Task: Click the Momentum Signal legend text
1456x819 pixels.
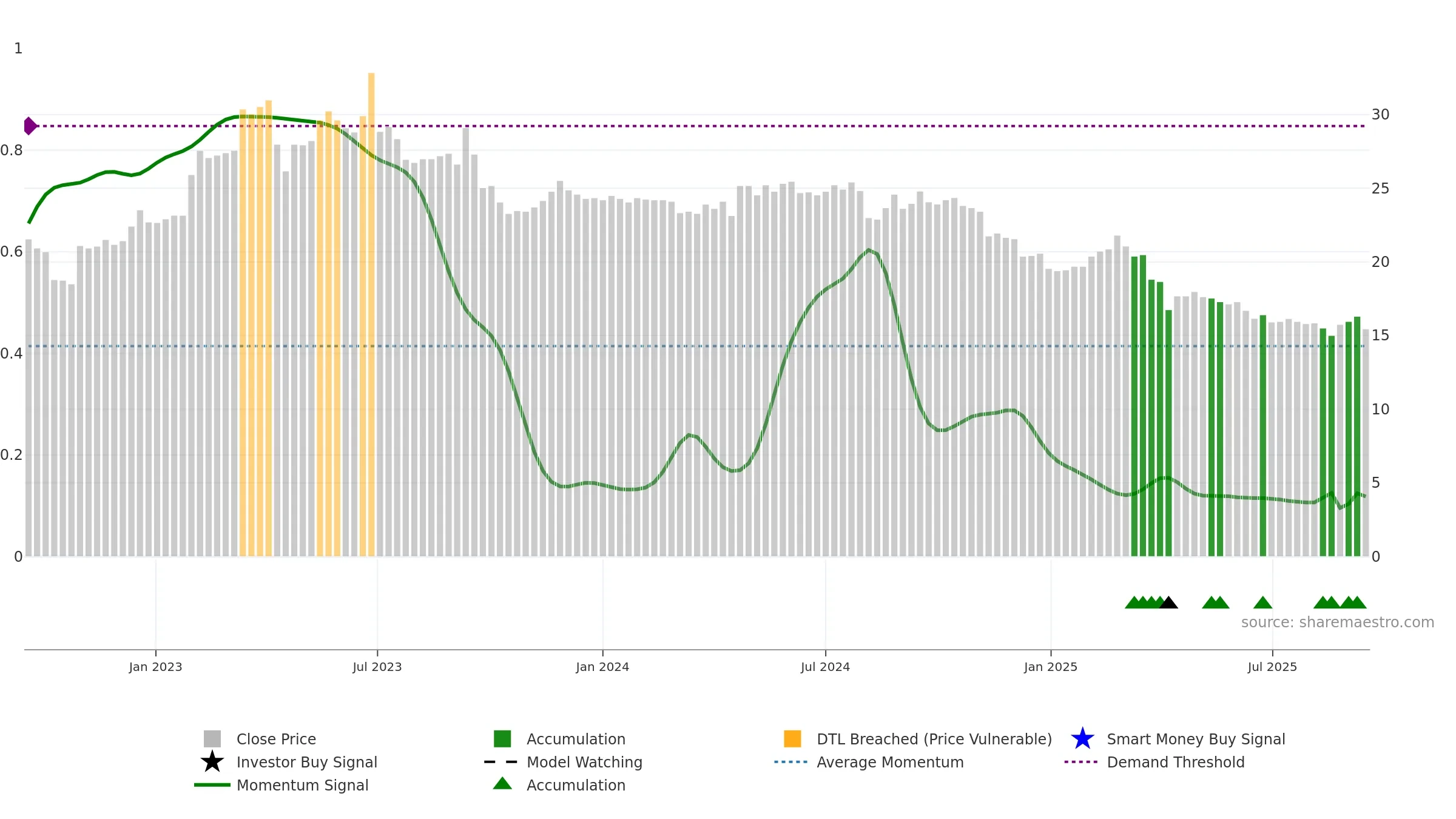Action: click(x=302, y=785)
